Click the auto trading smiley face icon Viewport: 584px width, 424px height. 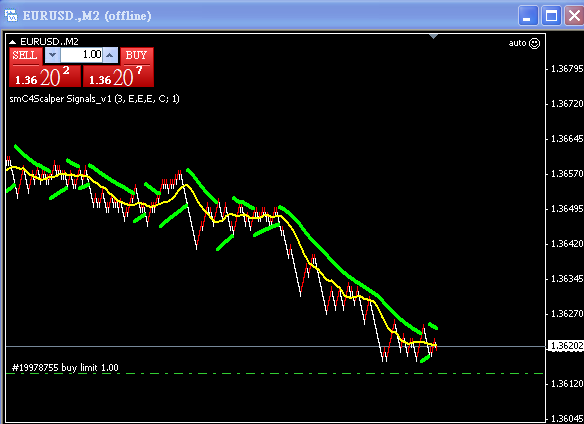click(534, 43)
